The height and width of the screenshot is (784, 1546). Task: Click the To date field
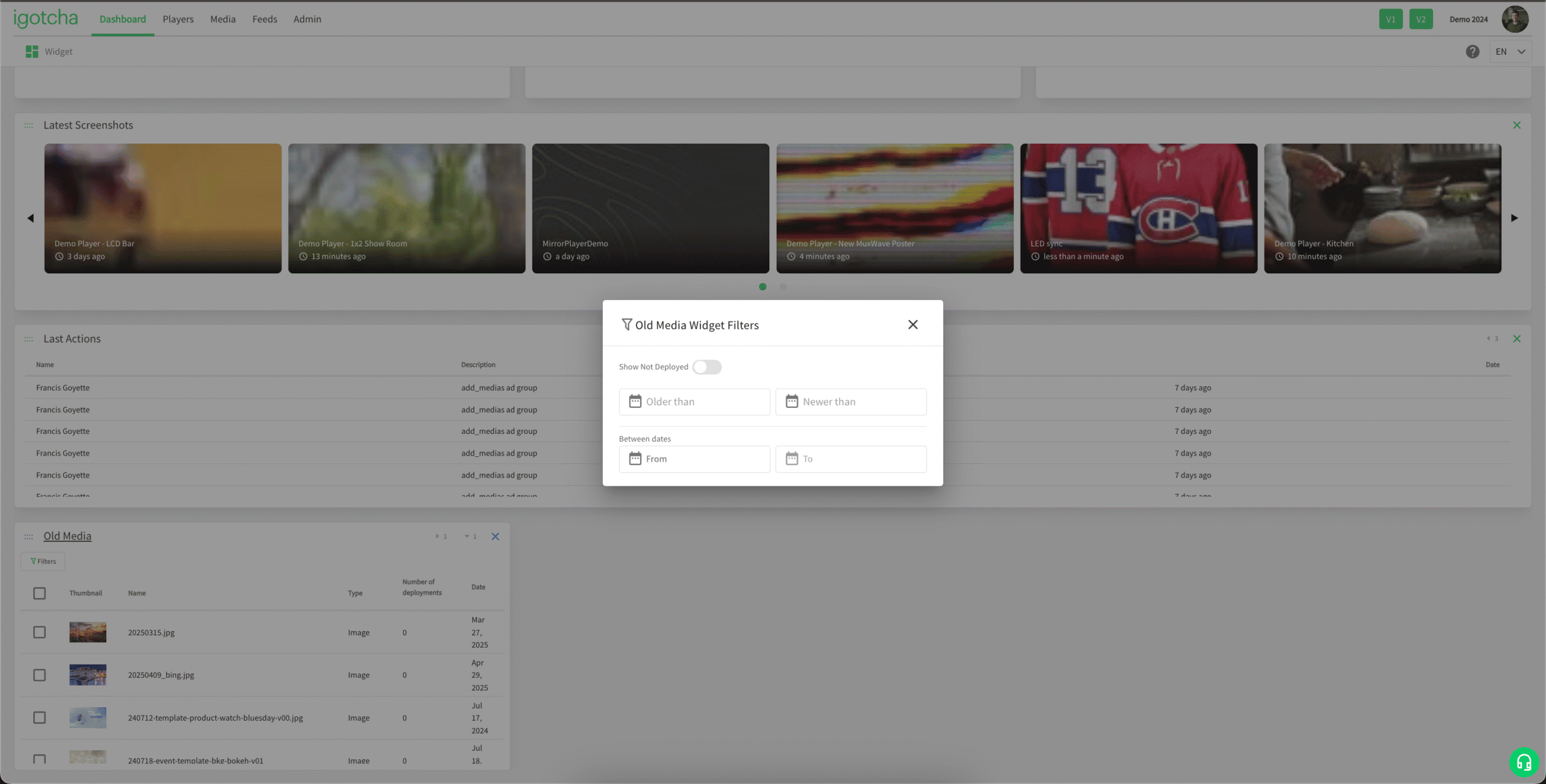point(851,459)
